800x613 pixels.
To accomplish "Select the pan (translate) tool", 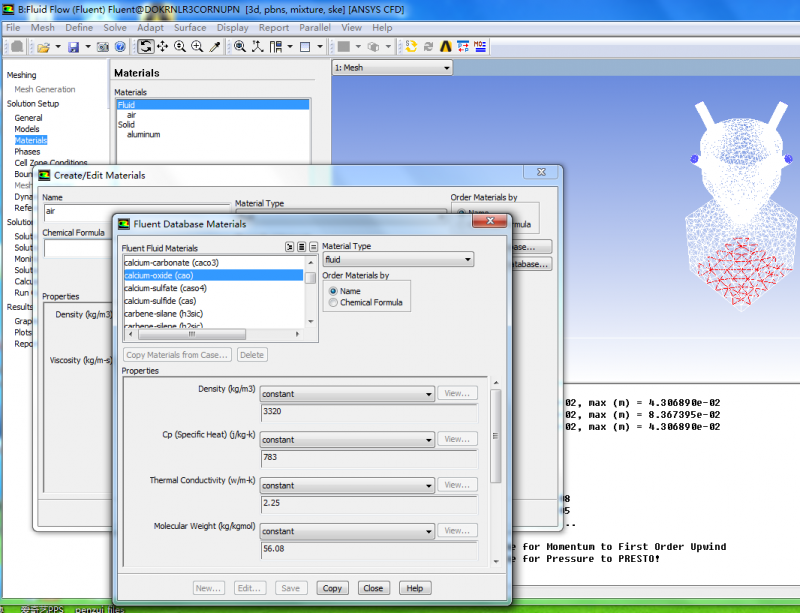I will pos(163,46).
